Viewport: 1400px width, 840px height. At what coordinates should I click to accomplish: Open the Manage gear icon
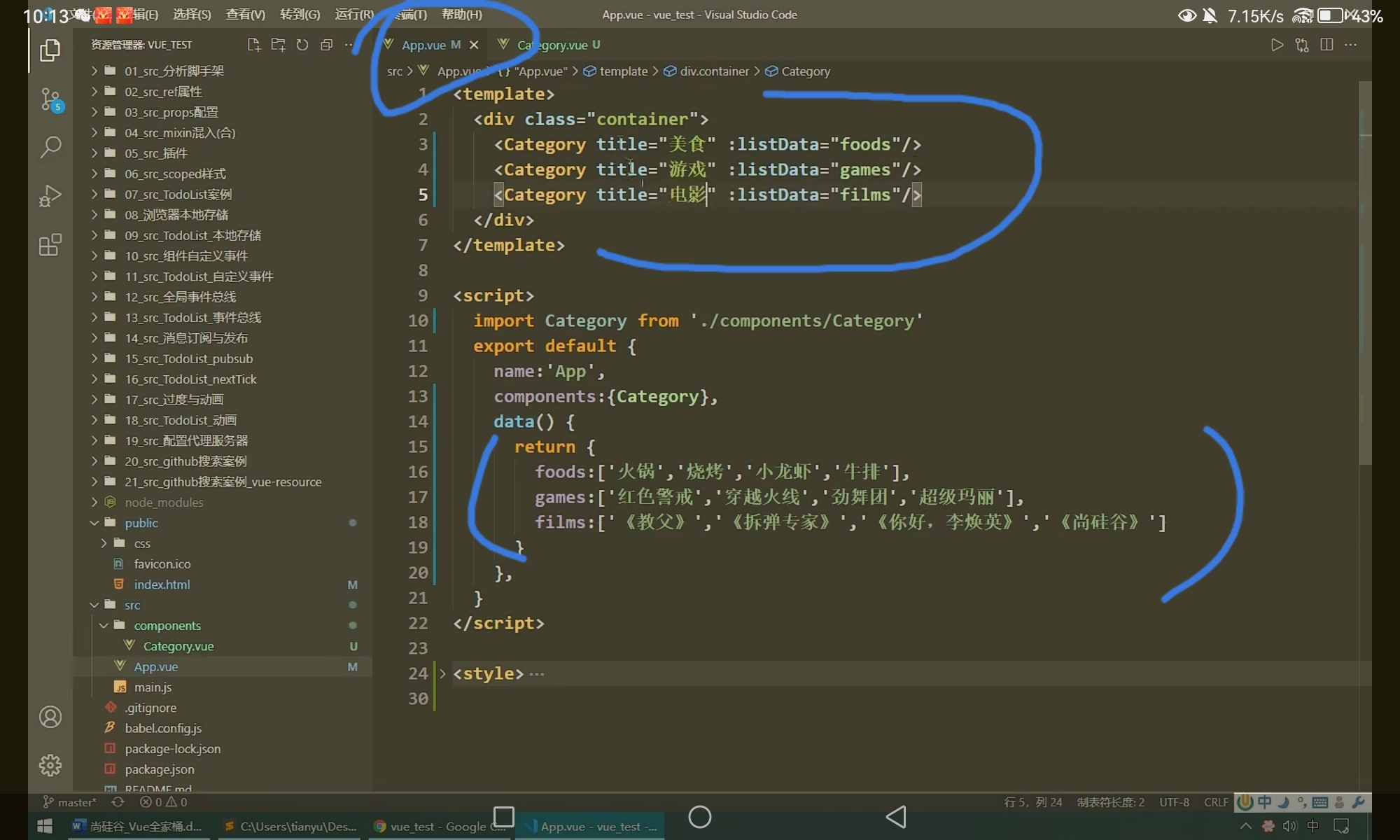50,765
